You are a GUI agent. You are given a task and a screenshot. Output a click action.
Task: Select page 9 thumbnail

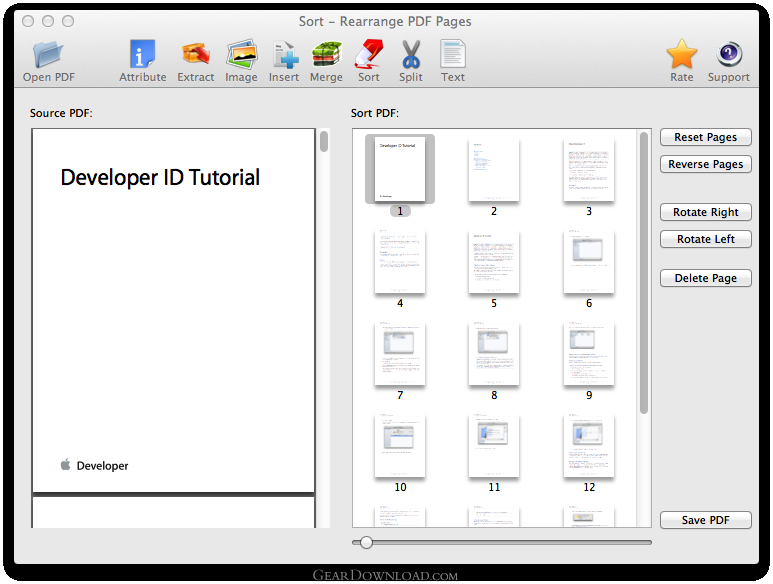(589, 353)
